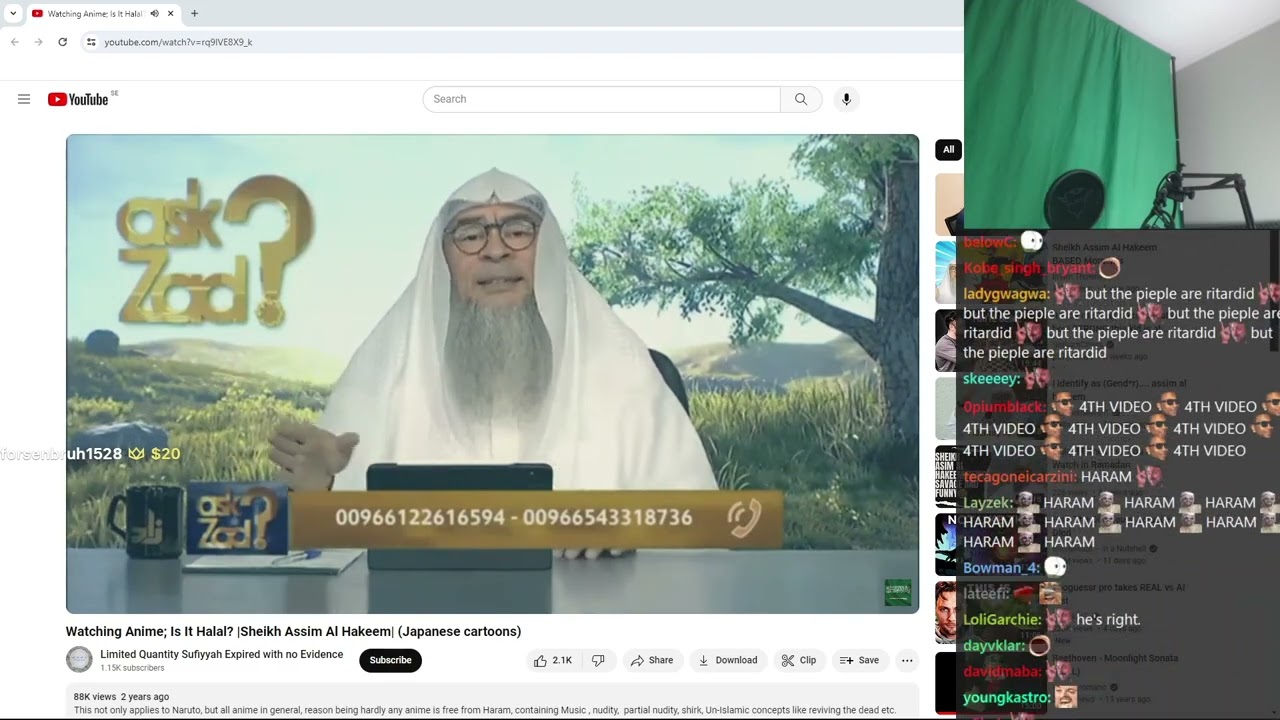Open the tab search dropdown arrow
This screenshot has width=1280, height=720.
point(12,14)
